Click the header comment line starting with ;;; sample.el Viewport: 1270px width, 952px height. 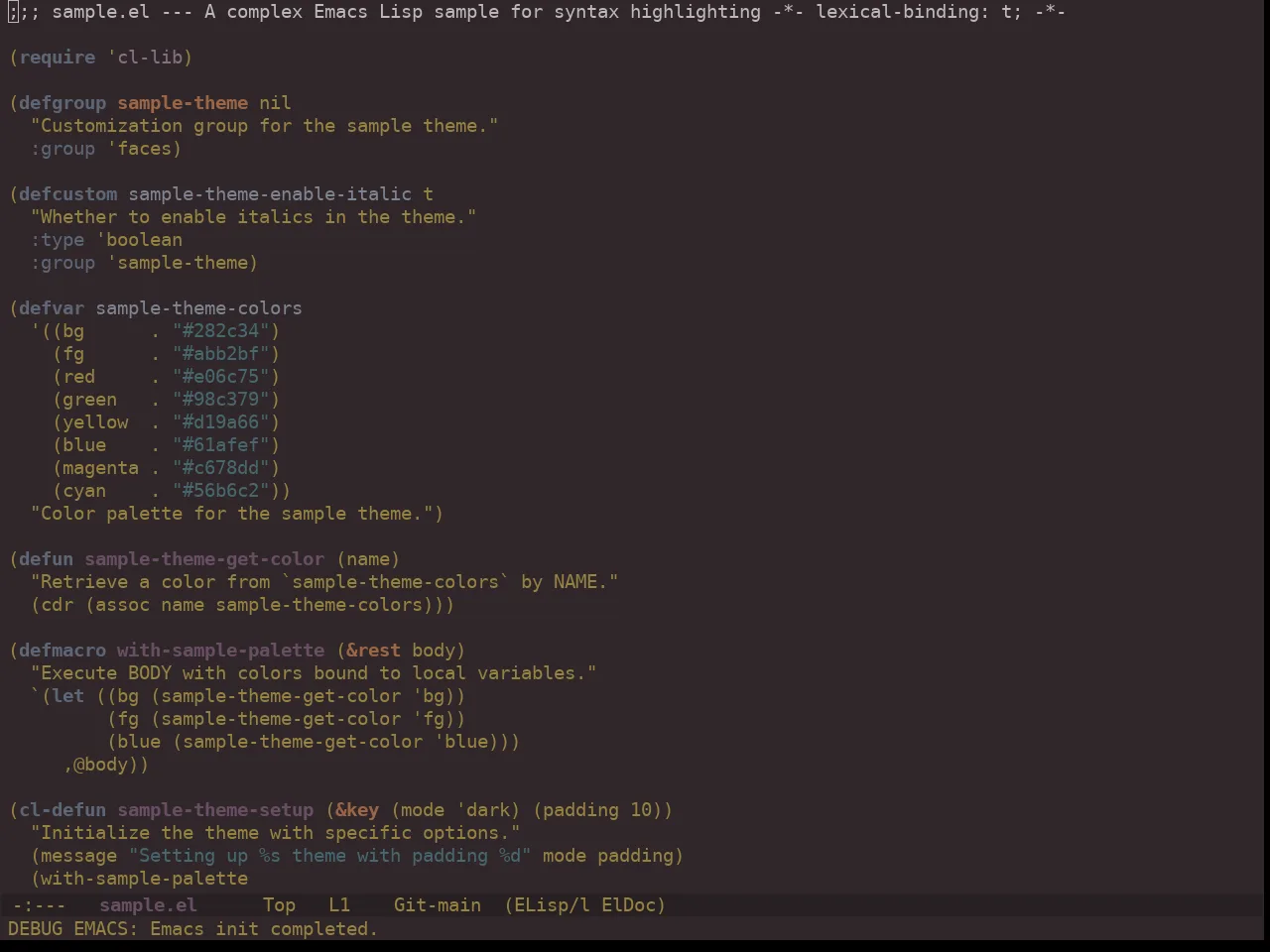[x=537, y=12]
